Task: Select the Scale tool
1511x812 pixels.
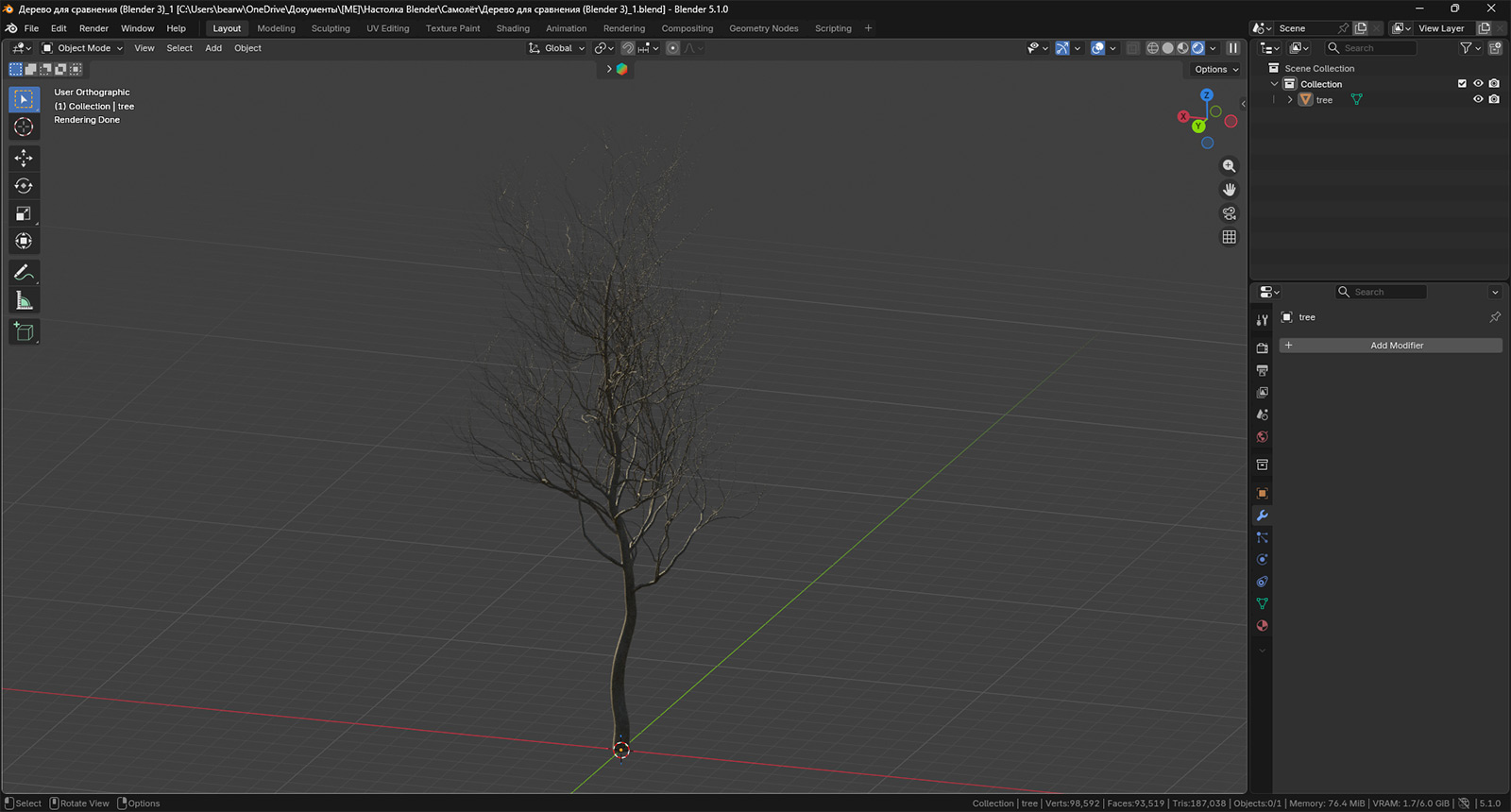Action: pyautogui.click(x=24, y=213)
